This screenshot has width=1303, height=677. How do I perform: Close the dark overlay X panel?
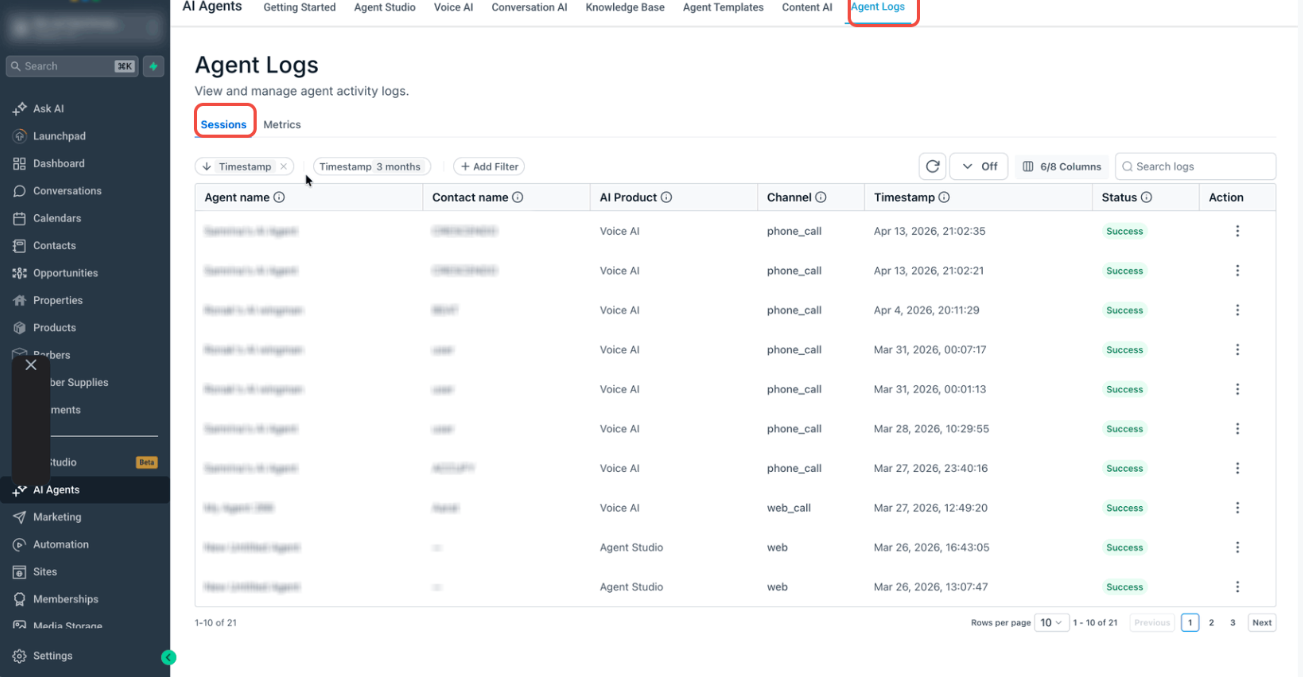pos(31,365)
